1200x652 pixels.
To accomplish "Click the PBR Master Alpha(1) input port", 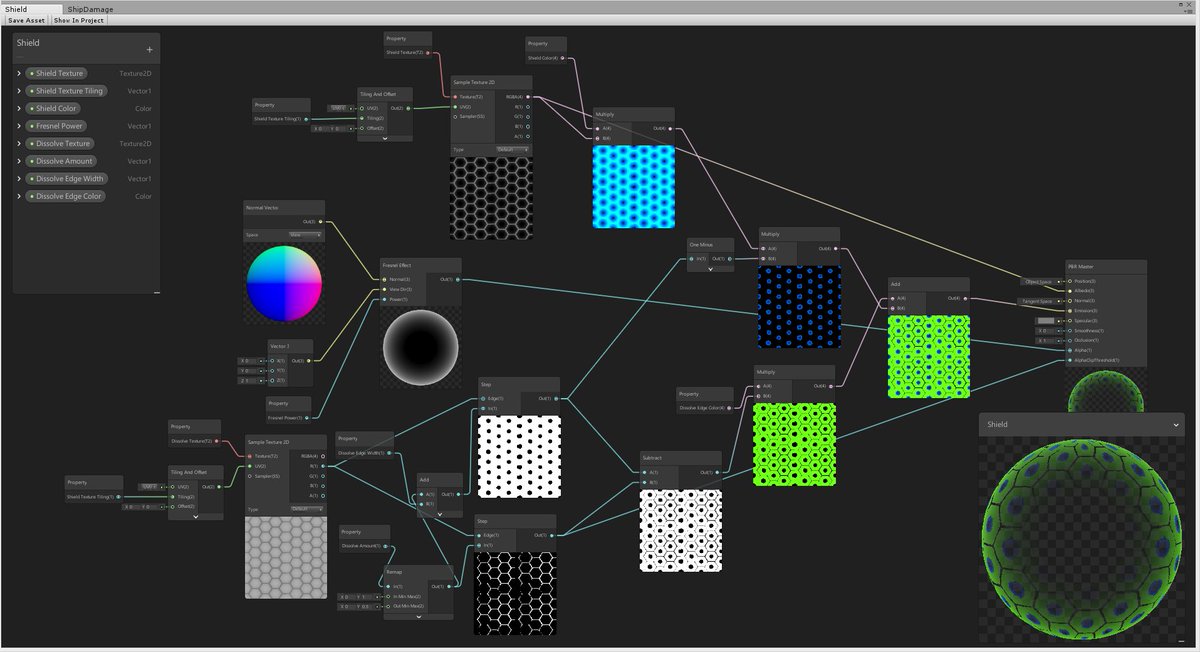I will [x=1070, y=350].
